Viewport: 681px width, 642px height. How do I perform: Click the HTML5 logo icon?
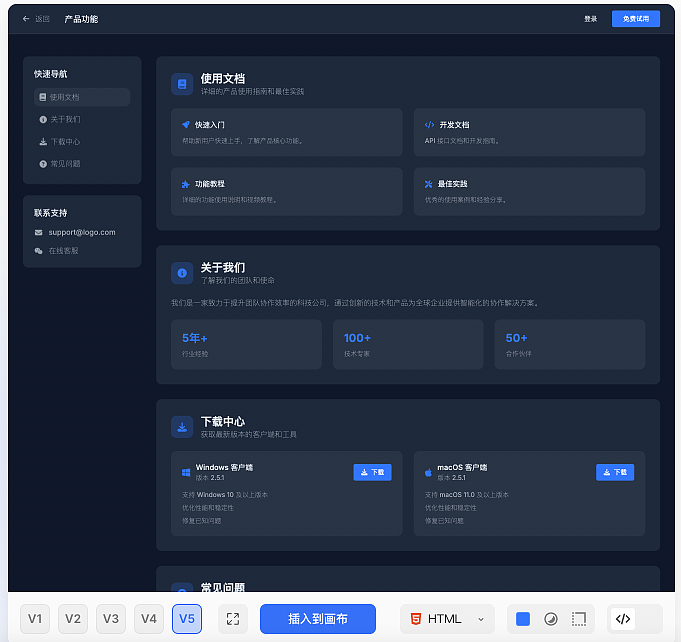[x=416, y=619]
